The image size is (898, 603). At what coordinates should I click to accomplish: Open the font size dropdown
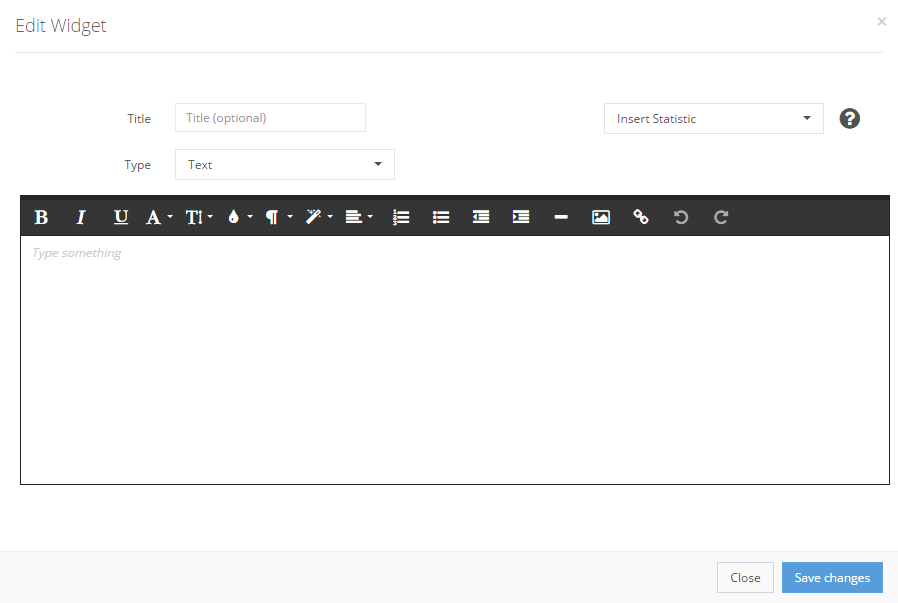[199, 217]
